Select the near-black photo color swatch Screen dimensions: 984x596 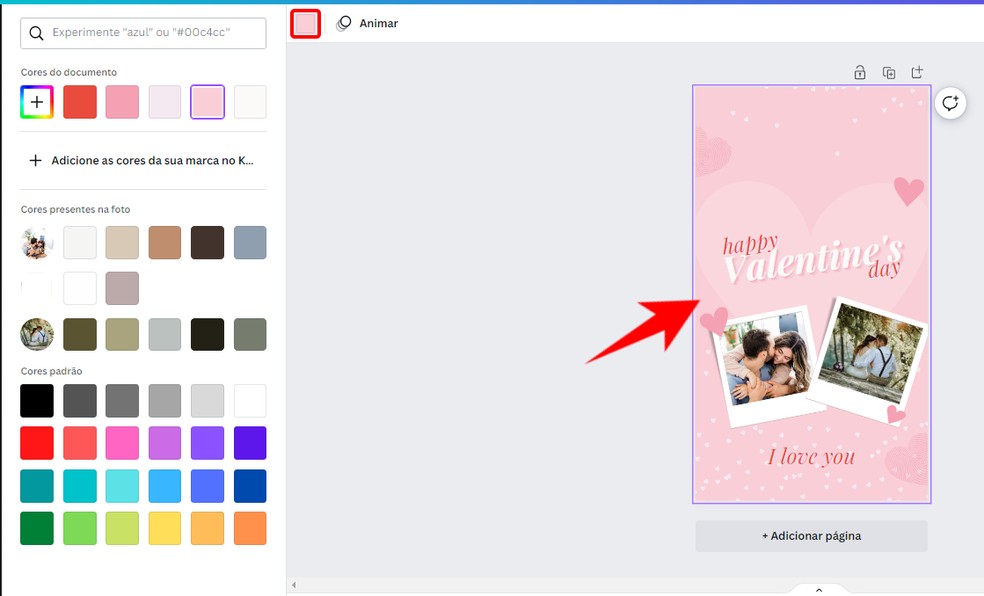click(207, 334)
